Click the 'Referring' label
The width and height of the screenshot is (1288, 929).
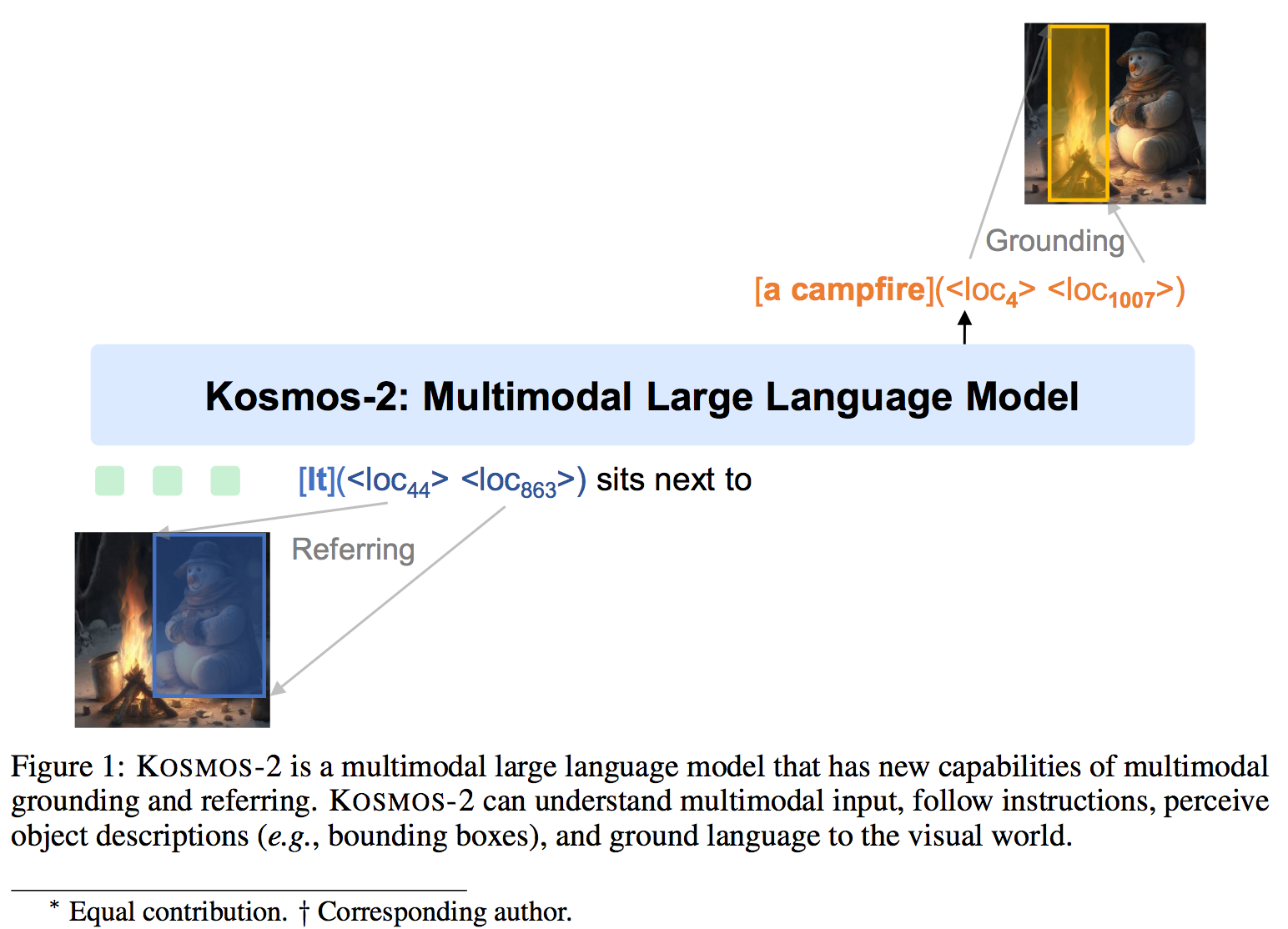353,550
